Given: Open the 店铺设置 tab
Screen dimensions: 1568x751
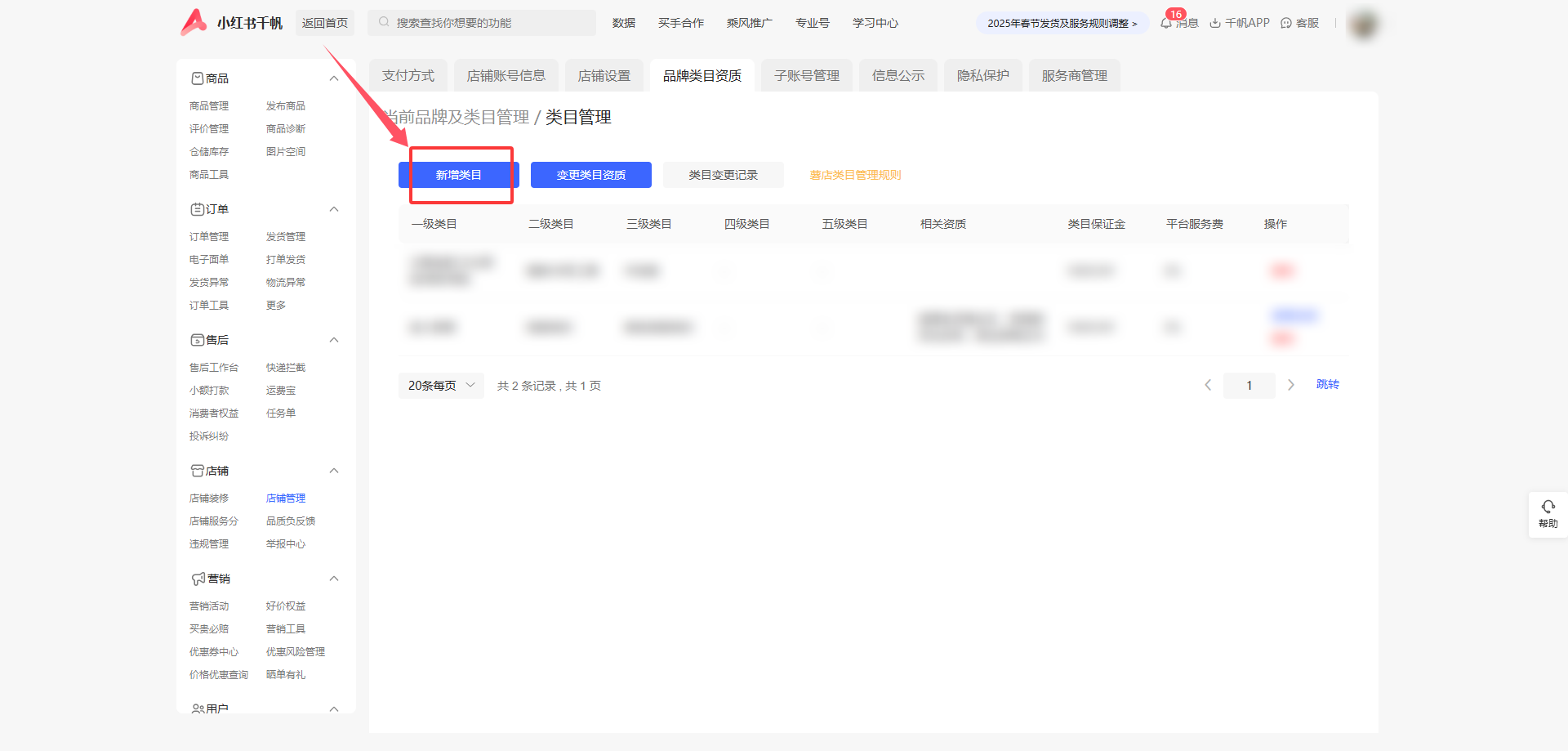Looking at the screenshot, I should point(604,76).
